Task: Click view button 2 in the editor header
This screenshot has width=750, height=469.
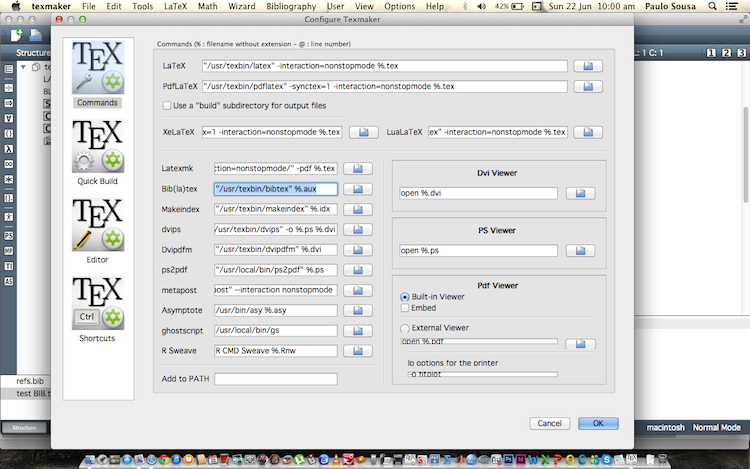Action: tap(727, 53)
